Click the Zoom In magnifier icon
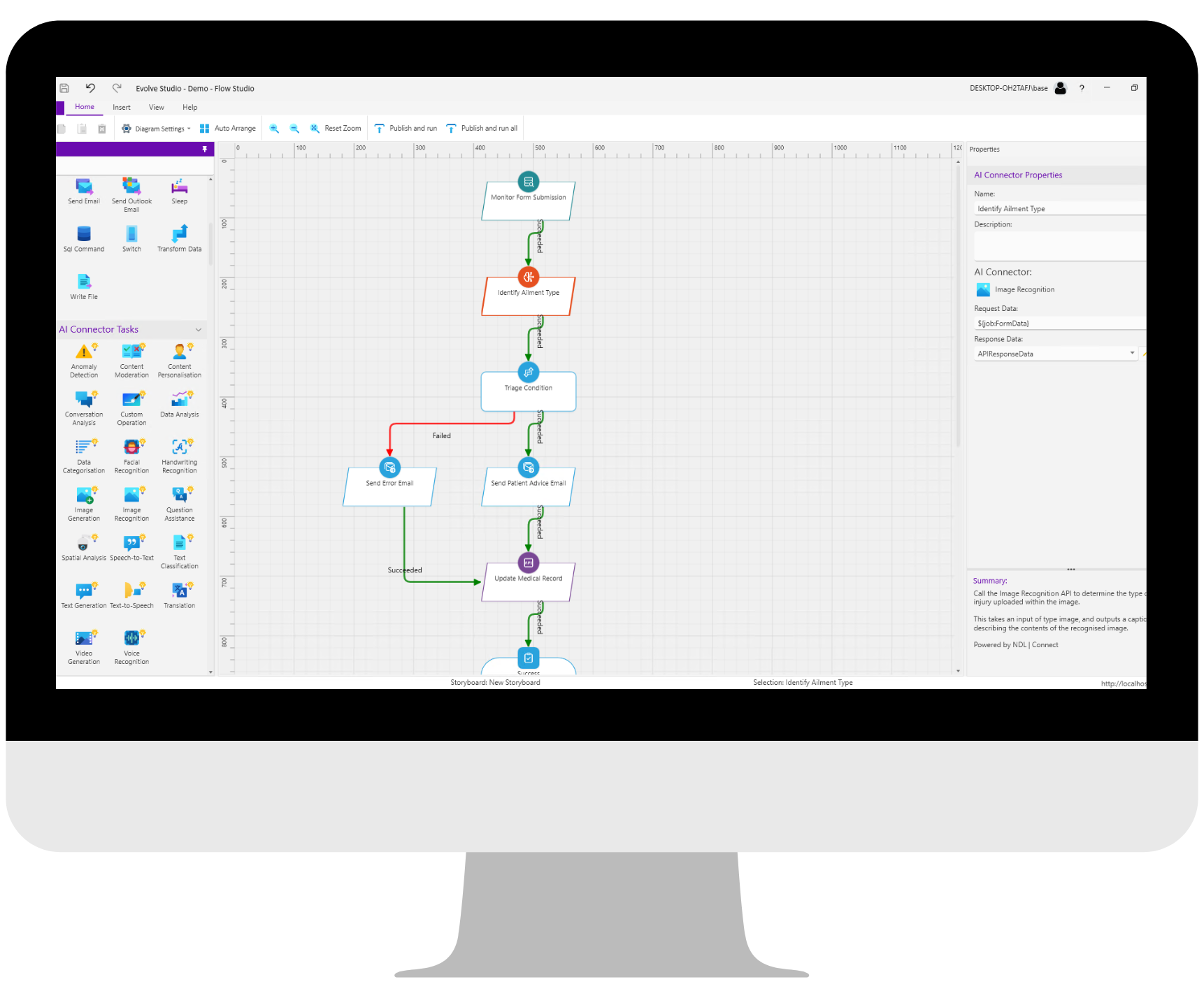 [x=274, y=128]
